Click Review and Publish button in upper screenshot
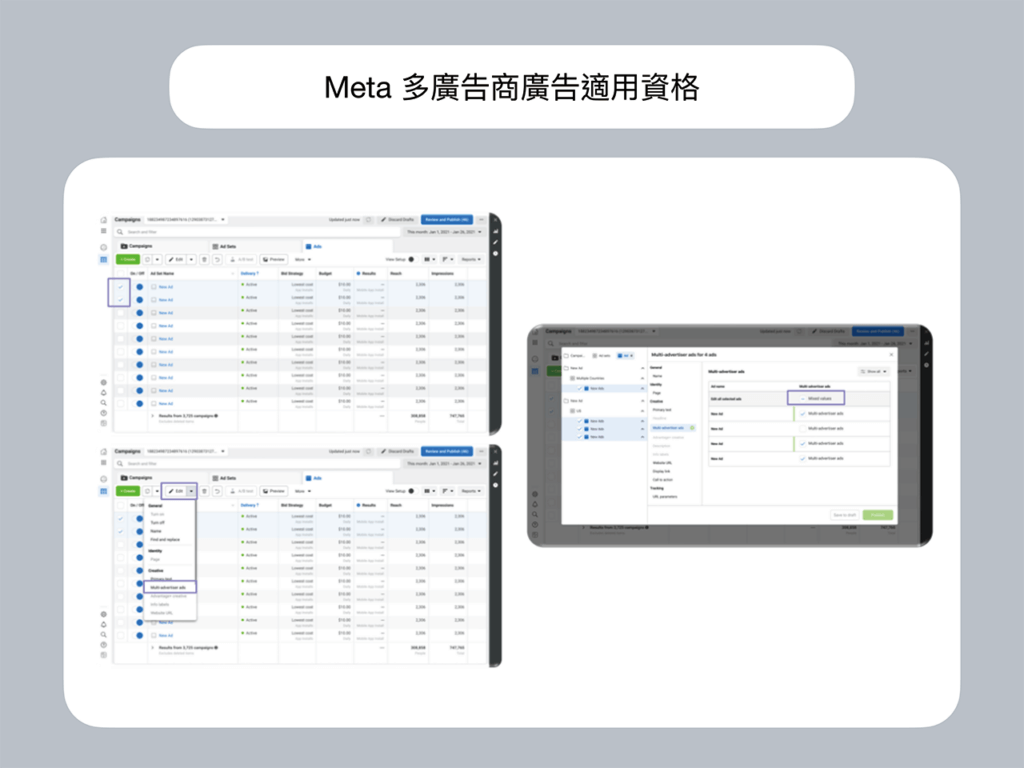Screen dimensions: 1024x768 pos(447,219)
